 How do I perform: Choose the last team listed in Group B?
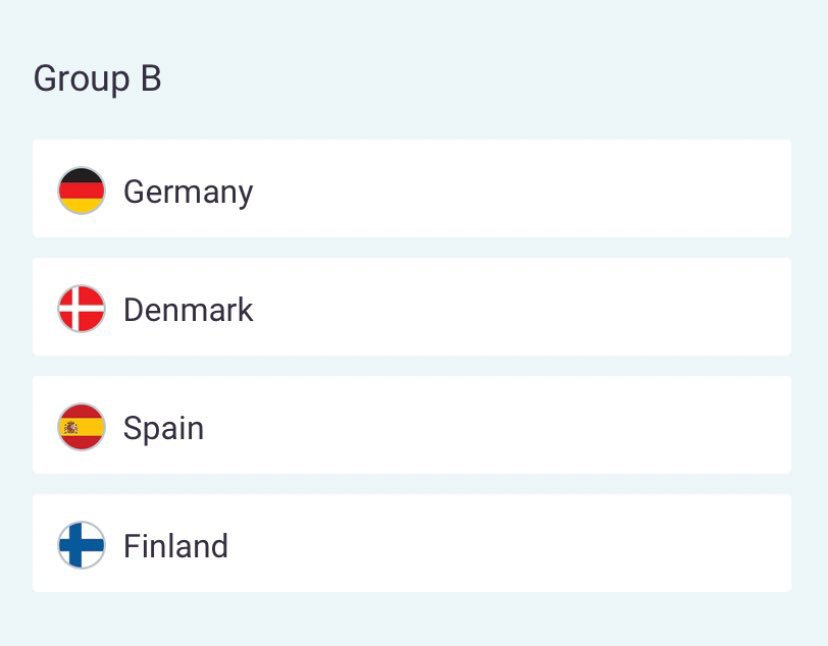[x=175, y=546]
